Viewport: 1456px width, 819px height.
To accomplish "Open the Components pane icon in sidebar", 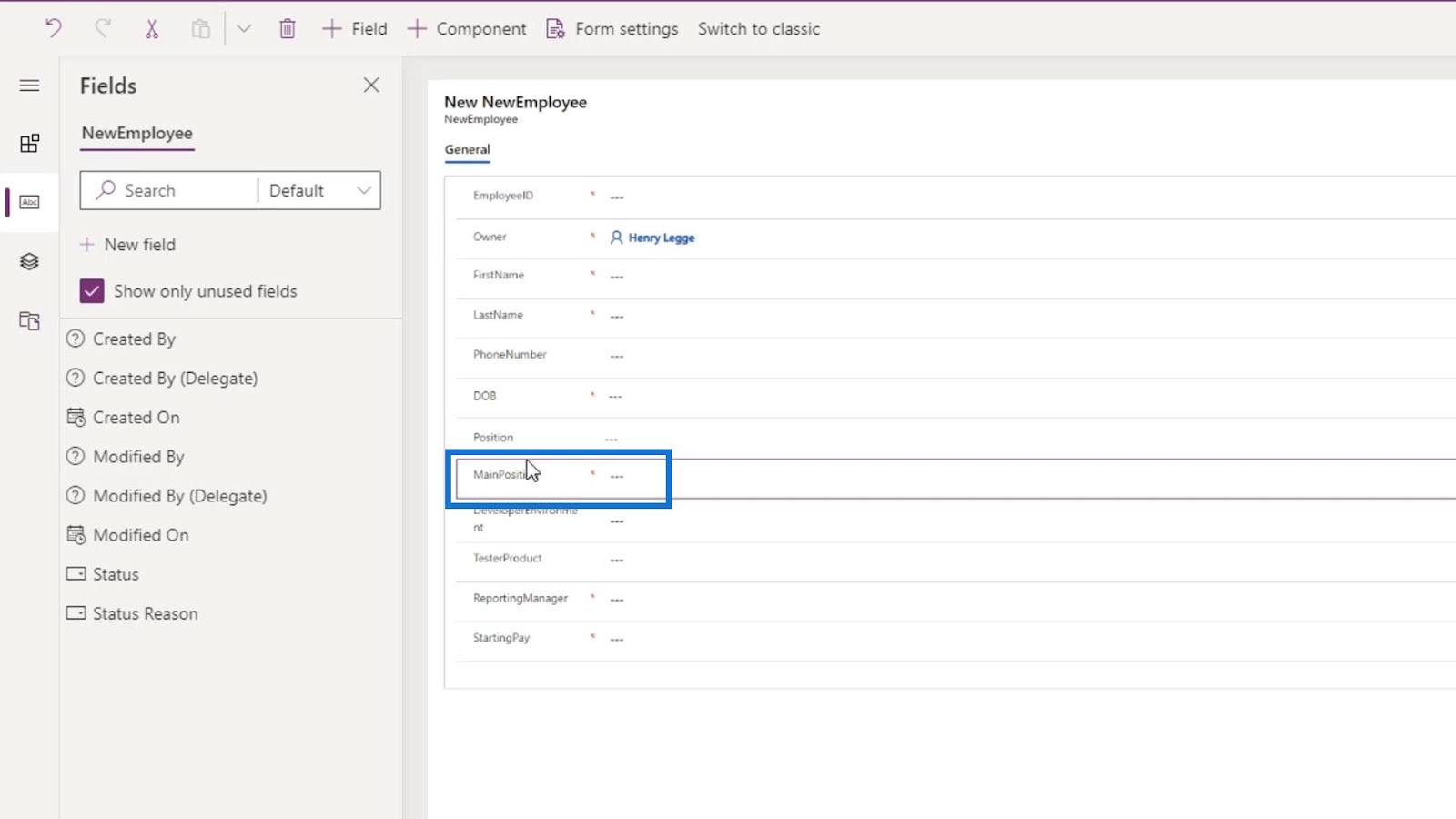I will click(29, 143).
